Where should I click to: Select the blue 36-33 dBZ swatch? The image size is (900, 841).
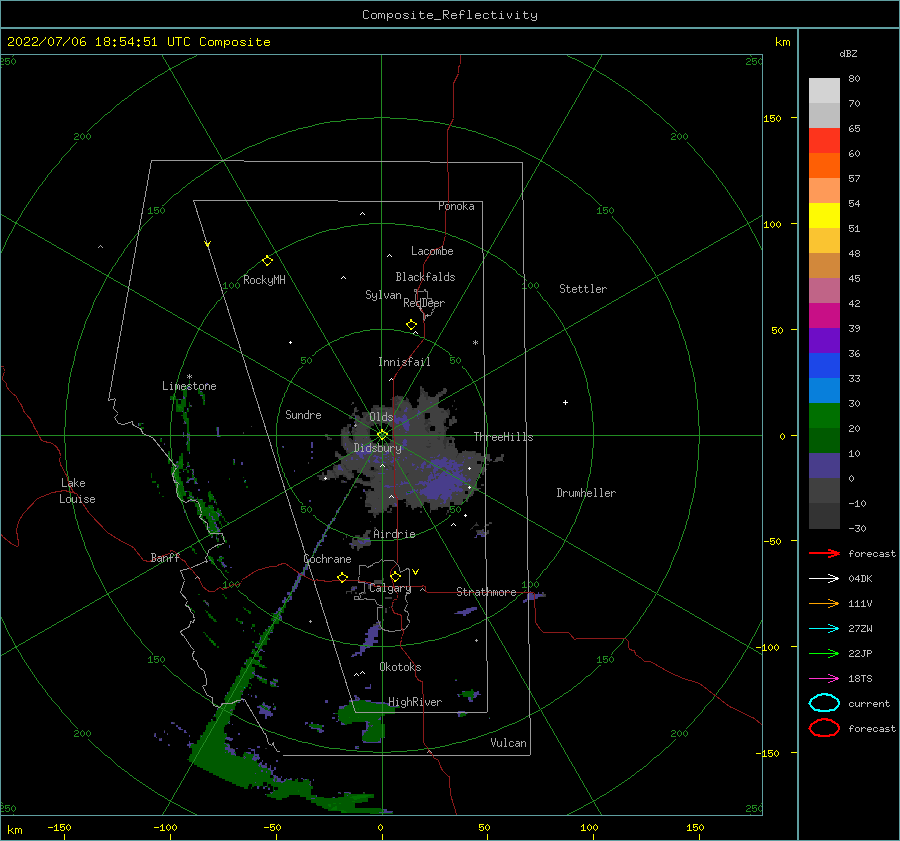(824, 366)
